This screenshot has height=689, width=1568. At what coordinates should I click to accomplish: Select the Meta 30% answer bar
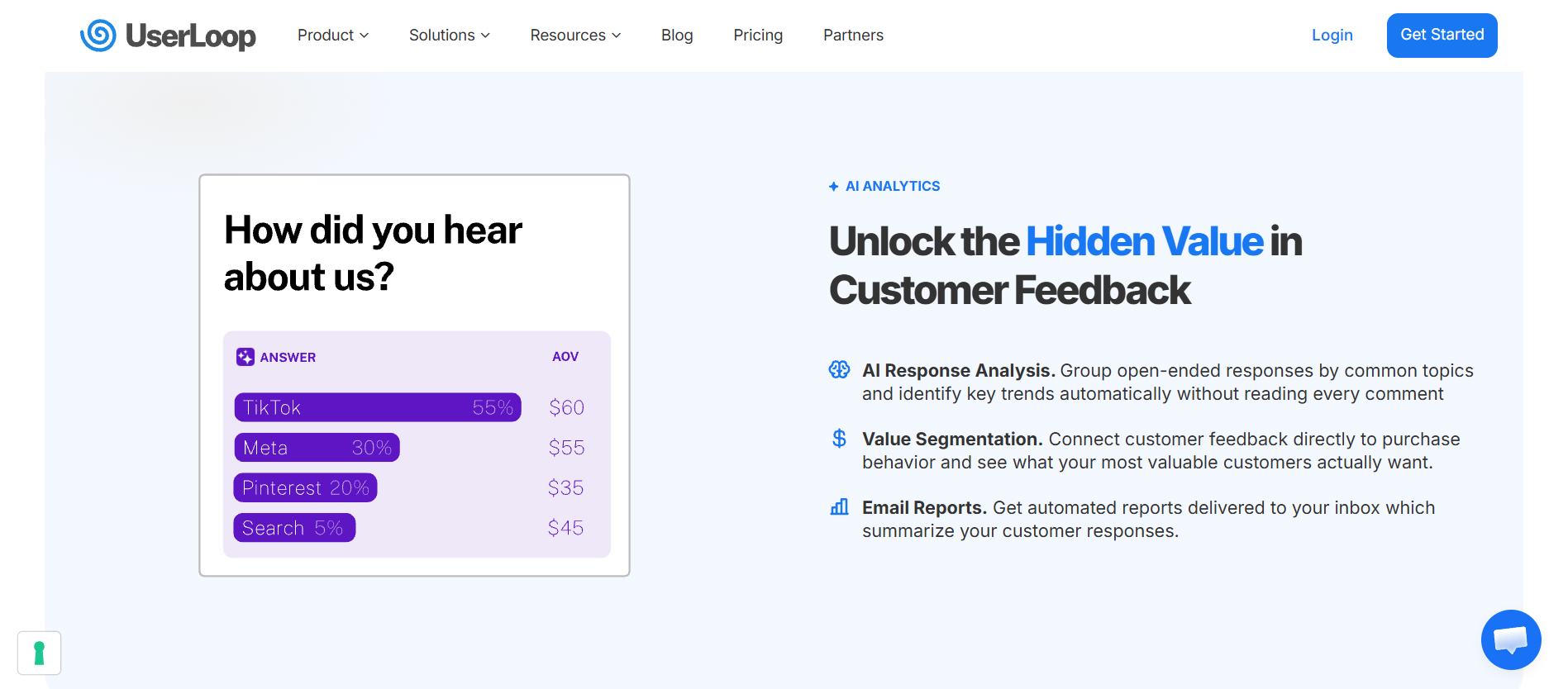pos(317,447)
